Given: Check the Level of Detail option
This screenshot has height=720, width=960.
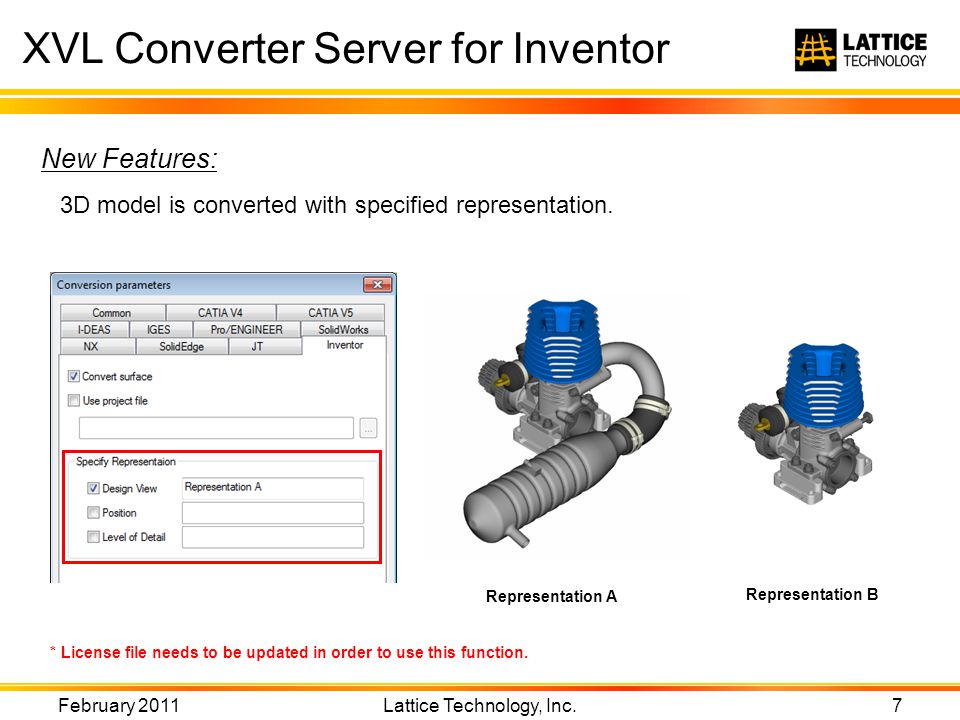Looking at the screenshot, I should point(93,537).
